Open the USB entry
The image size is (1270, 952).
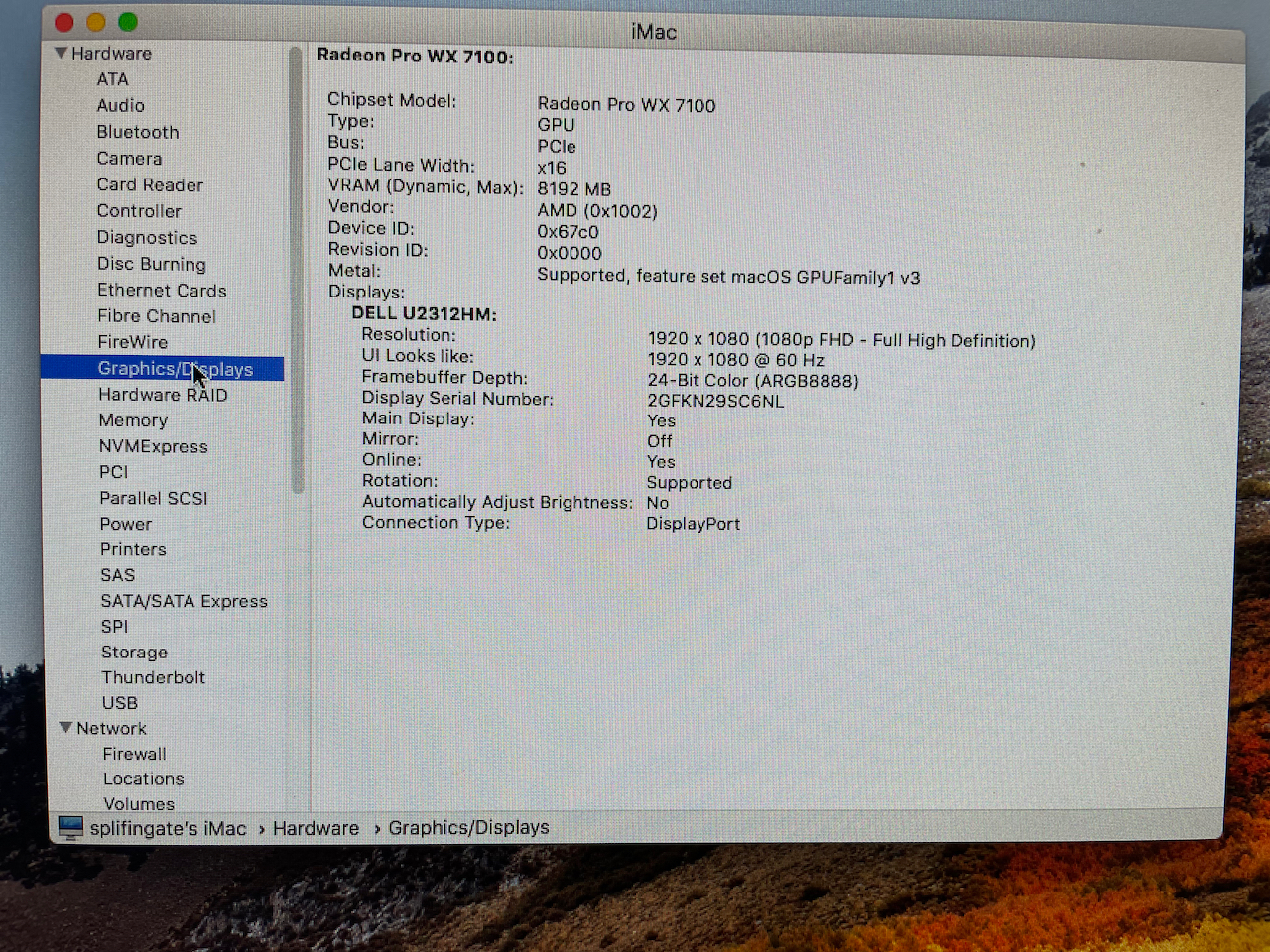[x=120, y=703]
